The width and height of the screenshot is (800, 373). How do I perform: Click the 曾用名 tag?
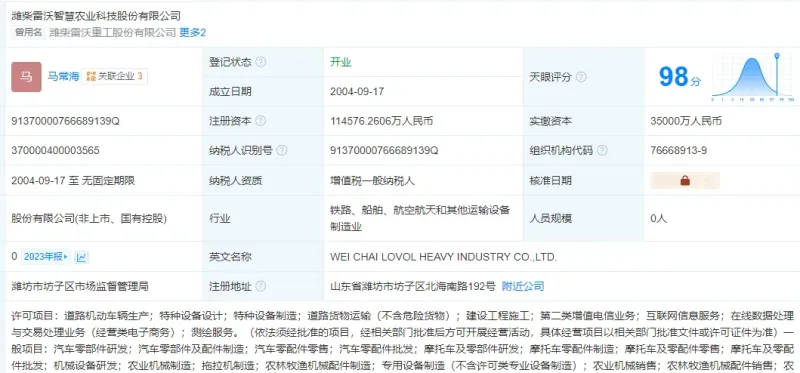coord(28,33)
